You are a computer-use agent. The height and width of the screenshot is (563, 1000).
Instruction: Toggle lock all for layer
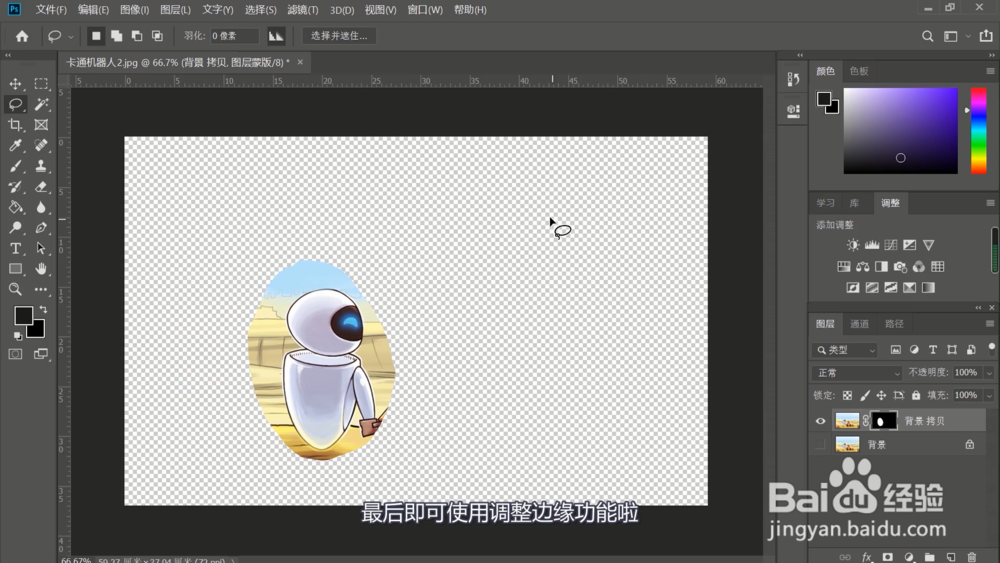coord(916,395)
